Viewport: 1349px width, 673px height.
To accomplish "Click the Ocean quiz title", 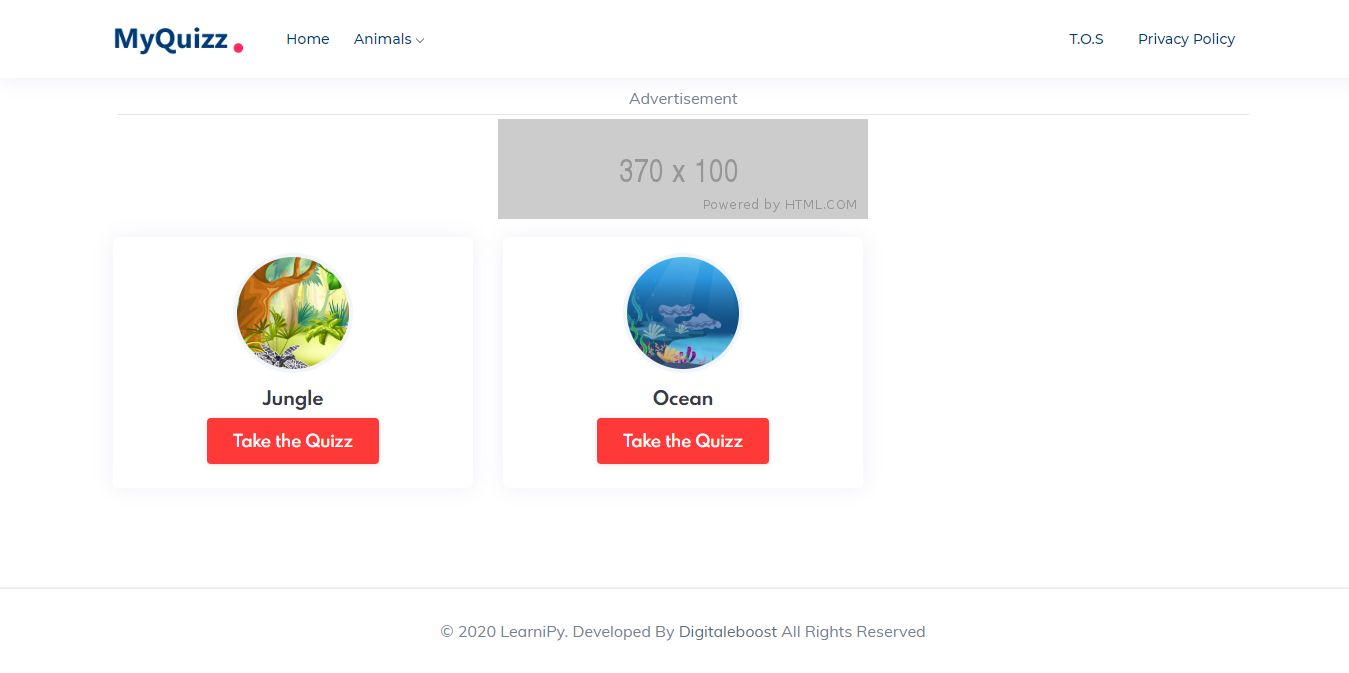I will pyautogui.click(x=683, y=398).
